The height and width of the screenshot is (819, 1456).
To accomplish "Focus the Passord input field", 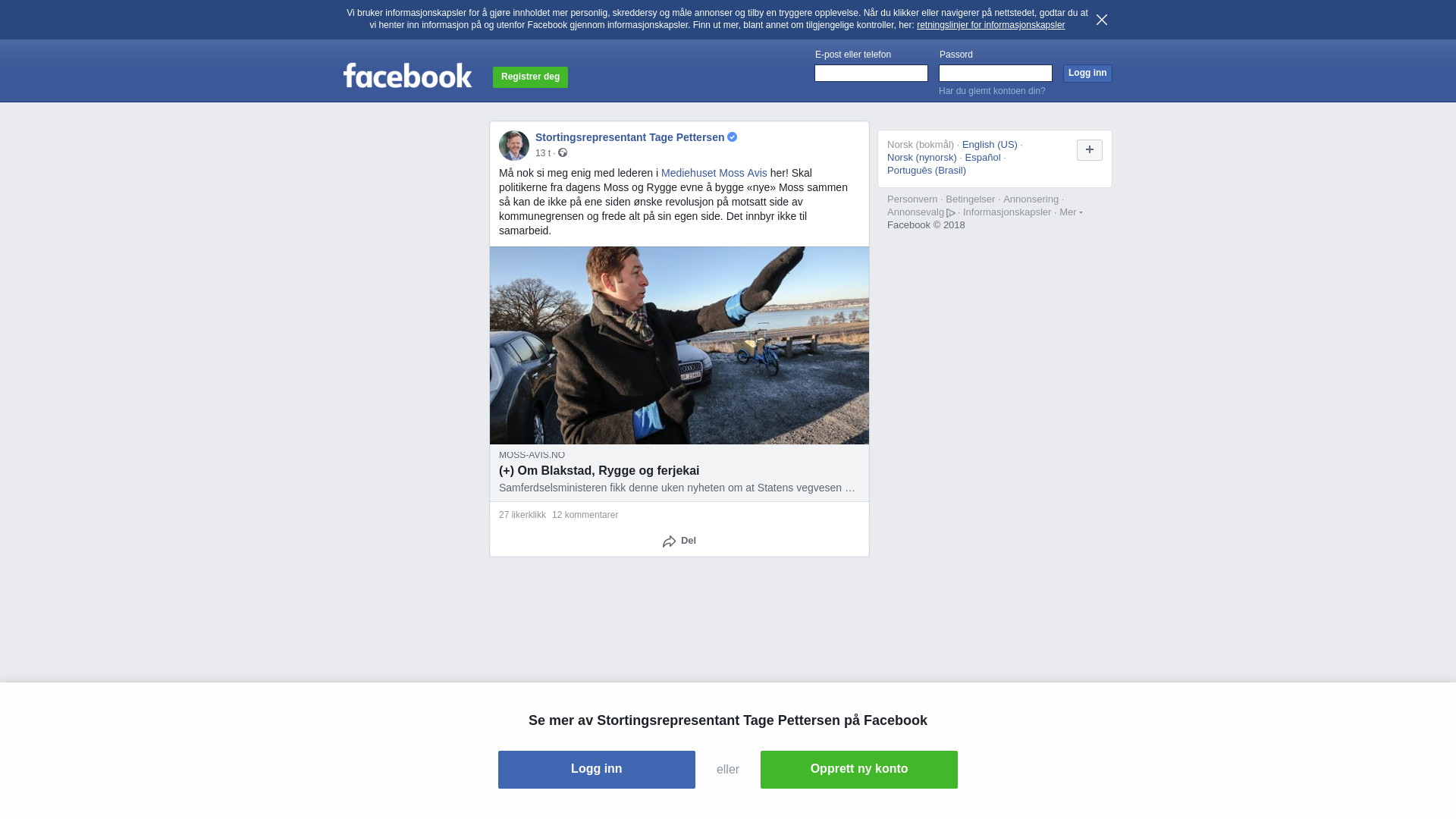I will 996,73.
